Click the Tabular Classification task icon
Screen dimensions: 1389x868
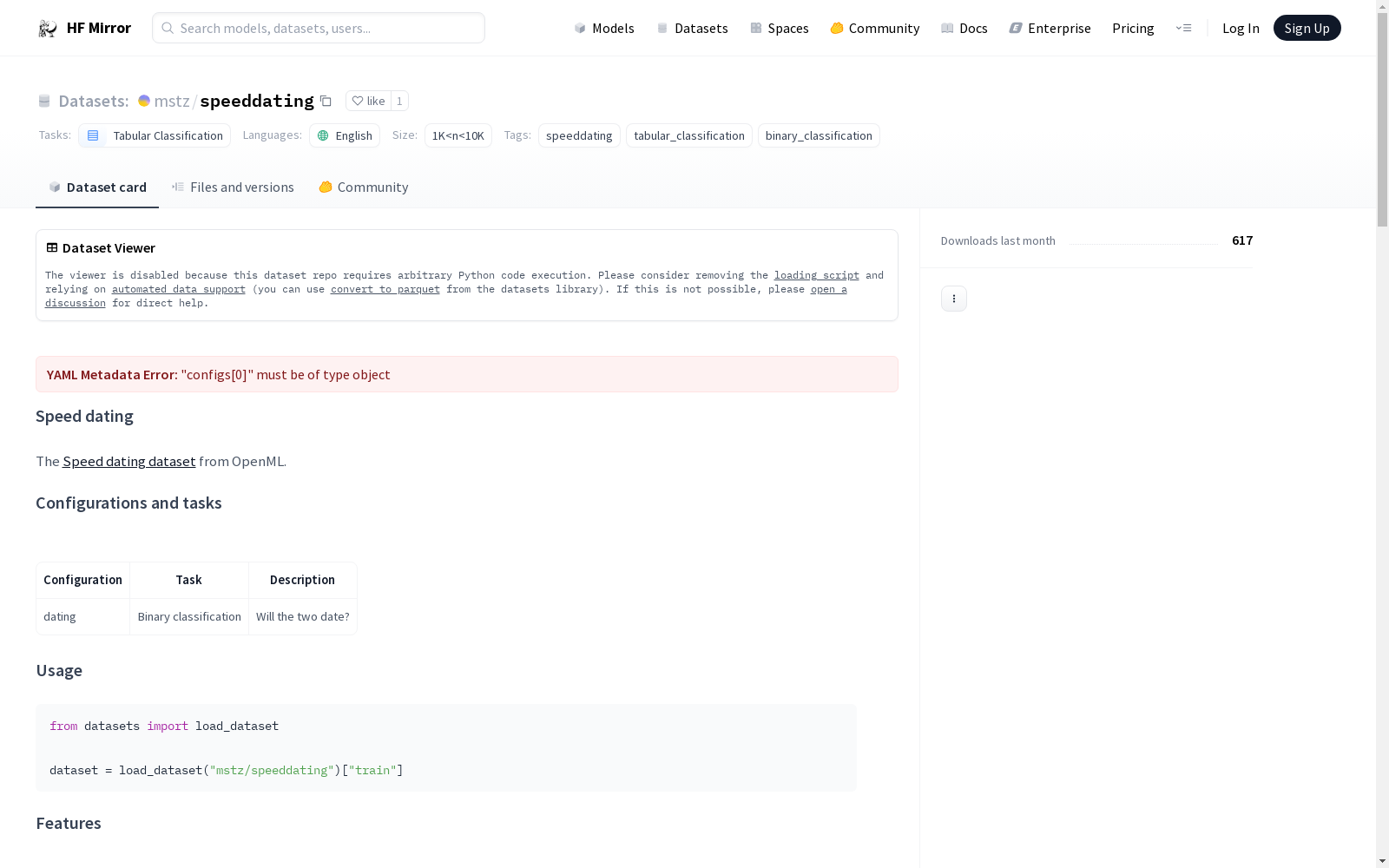pyautogui.click(x=93, y=135)
